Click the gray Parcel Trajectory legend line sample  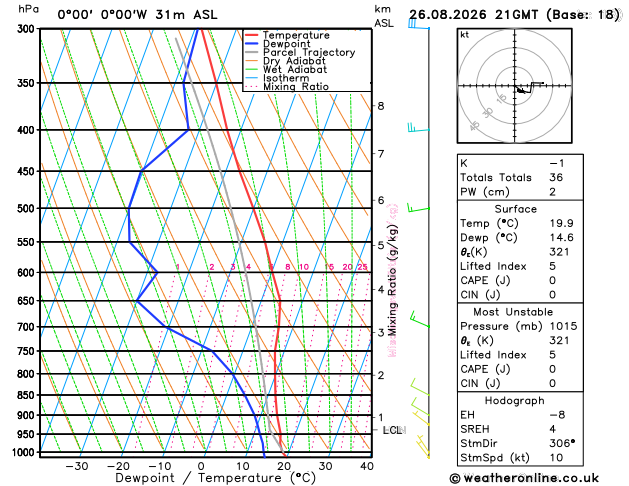[252, 52]
